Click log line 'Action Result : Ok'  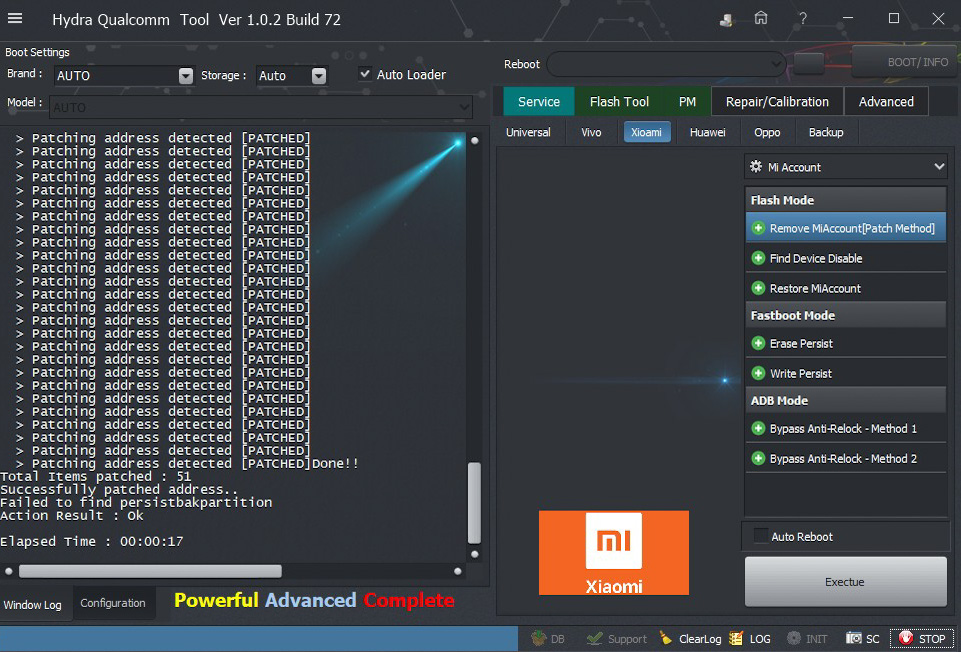click(x=72, y=515)
